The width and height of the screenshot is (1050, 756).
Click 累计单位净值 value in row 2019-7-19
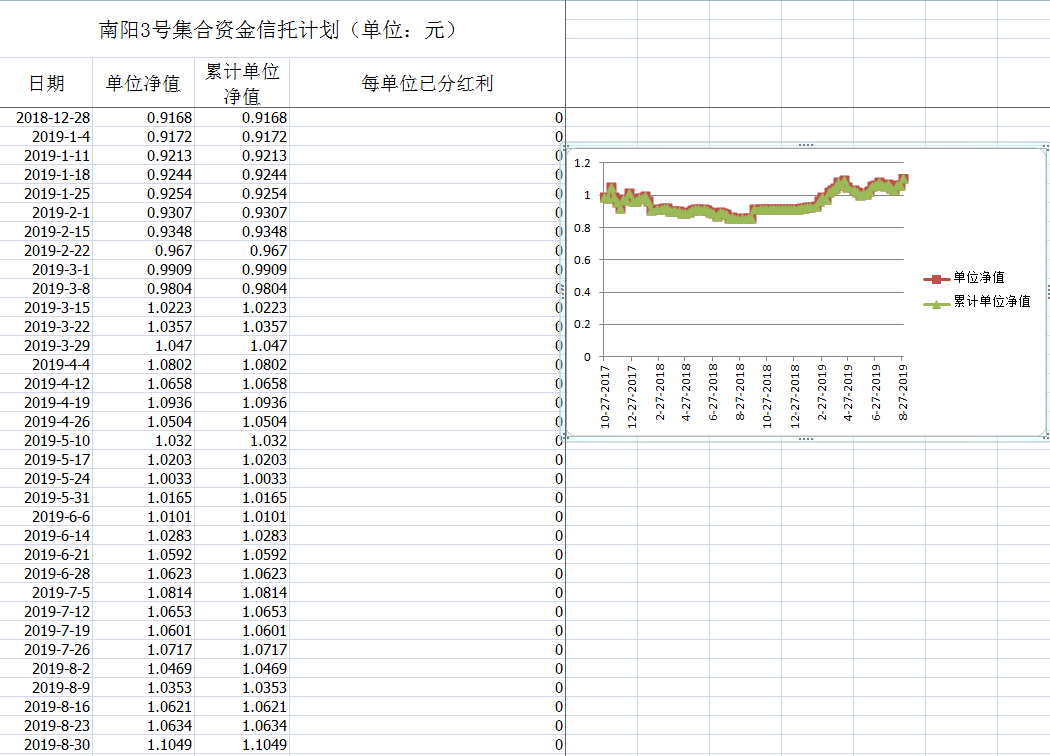pos(242,631)
